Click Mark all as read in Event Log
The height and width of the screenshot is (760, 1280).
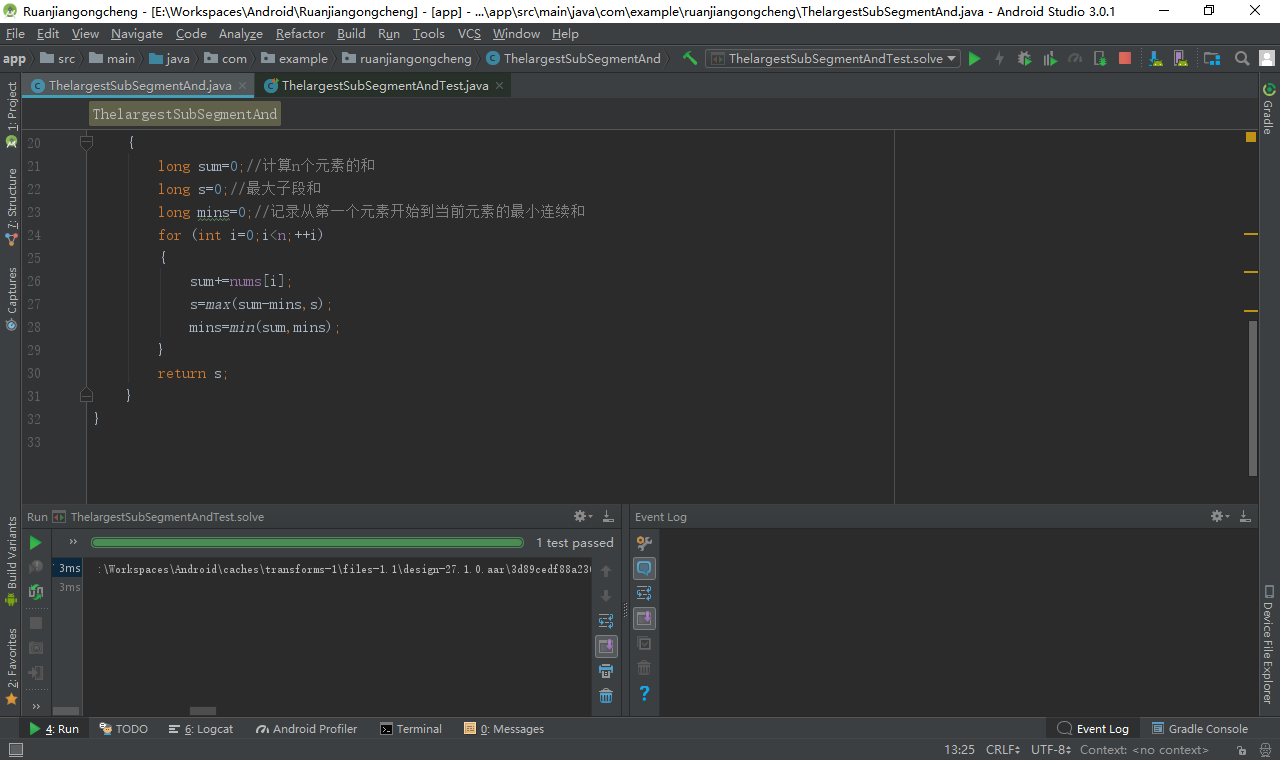[x=644, y=643]
